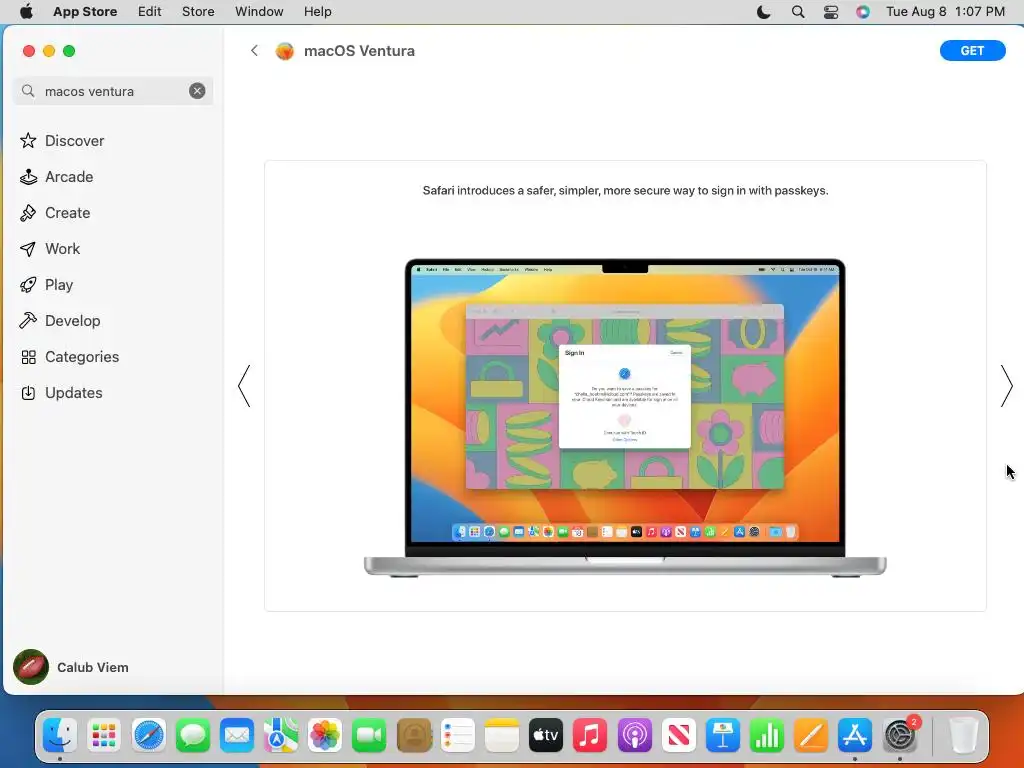Open Safari from the Dock
This screenshot has width=1024, height=768.
click(x=148, y=735)
